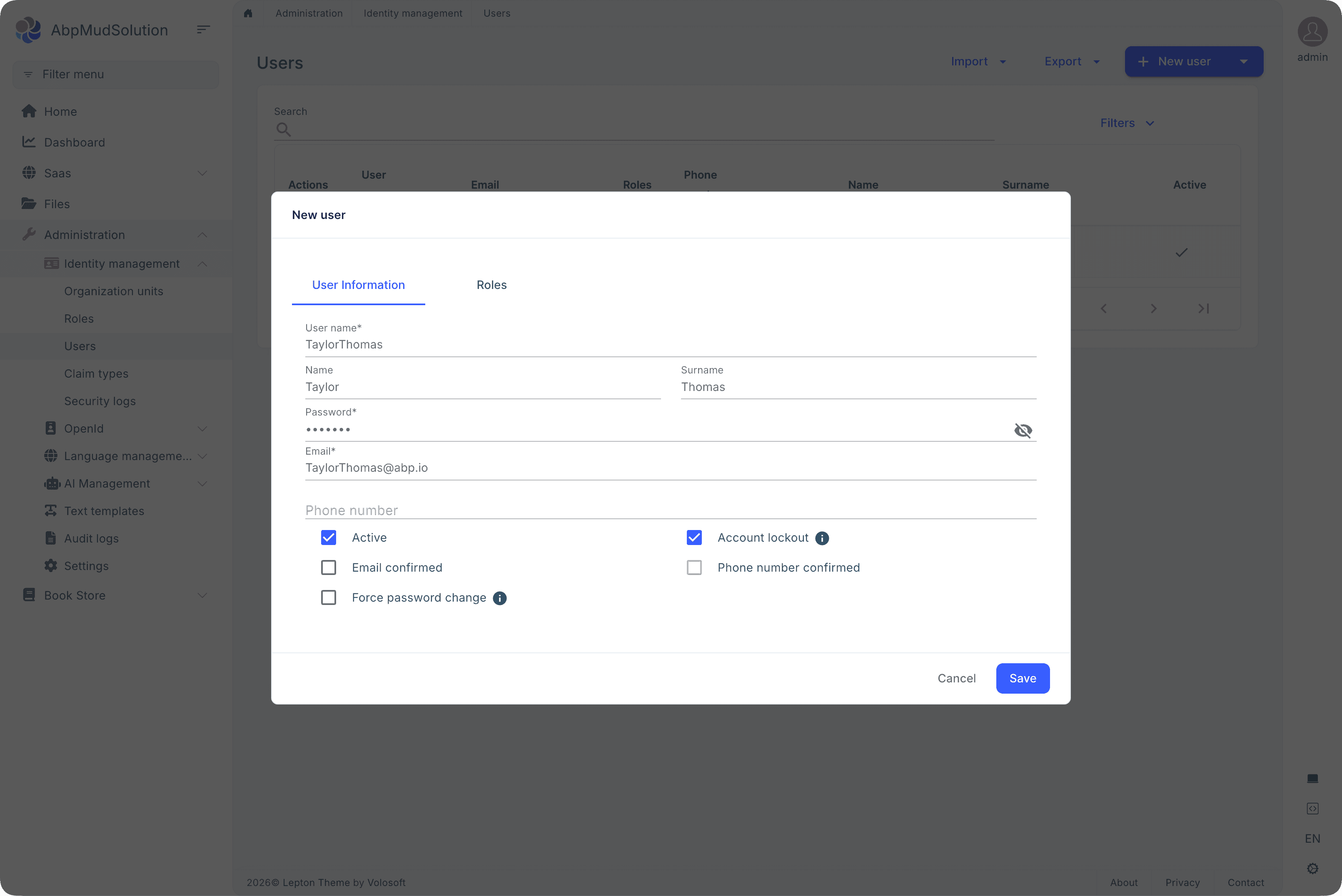Open Home in the sidebar
The image size is (1342, 896).
[60, 112]
